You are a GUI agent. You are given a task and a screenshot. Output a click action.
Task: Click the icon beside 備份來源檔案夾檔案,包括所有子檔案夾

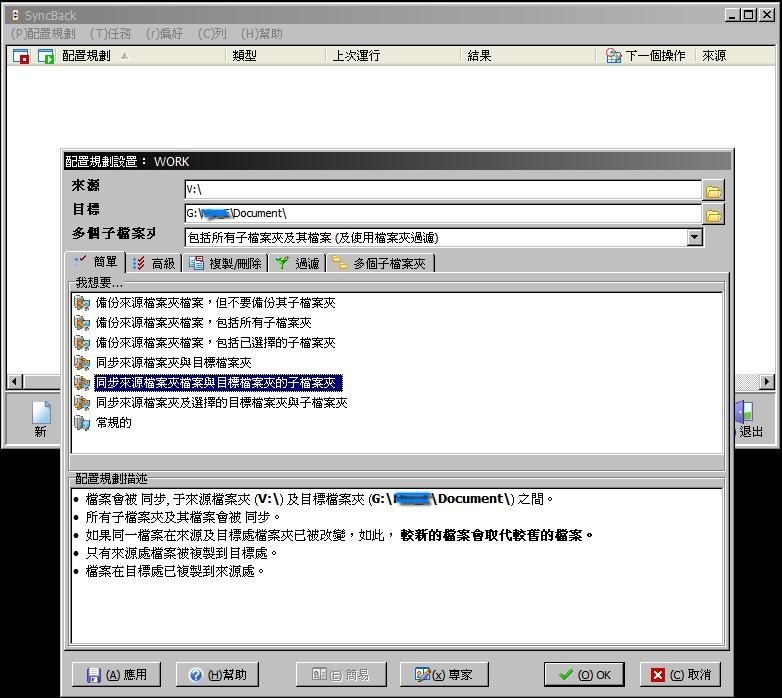[x=82, y=323]
